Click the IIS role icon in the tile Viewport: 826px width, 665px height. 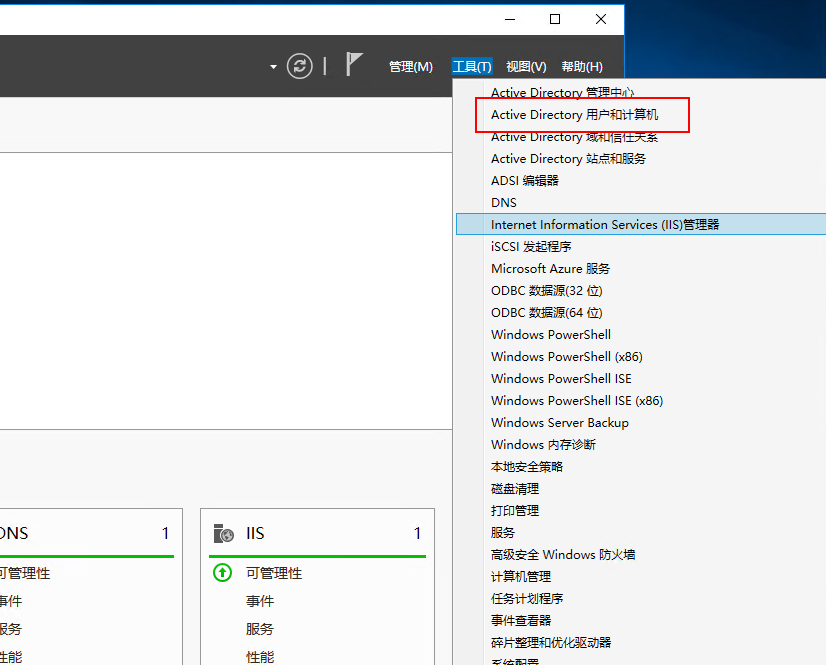coord(223,534)
